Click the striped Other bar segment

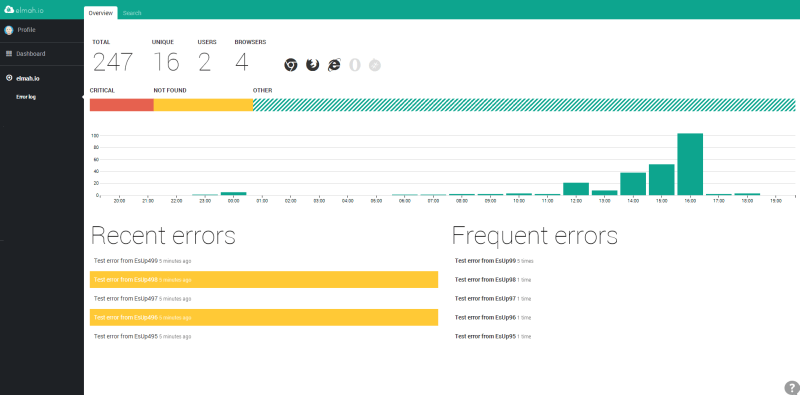pos(524,105)
